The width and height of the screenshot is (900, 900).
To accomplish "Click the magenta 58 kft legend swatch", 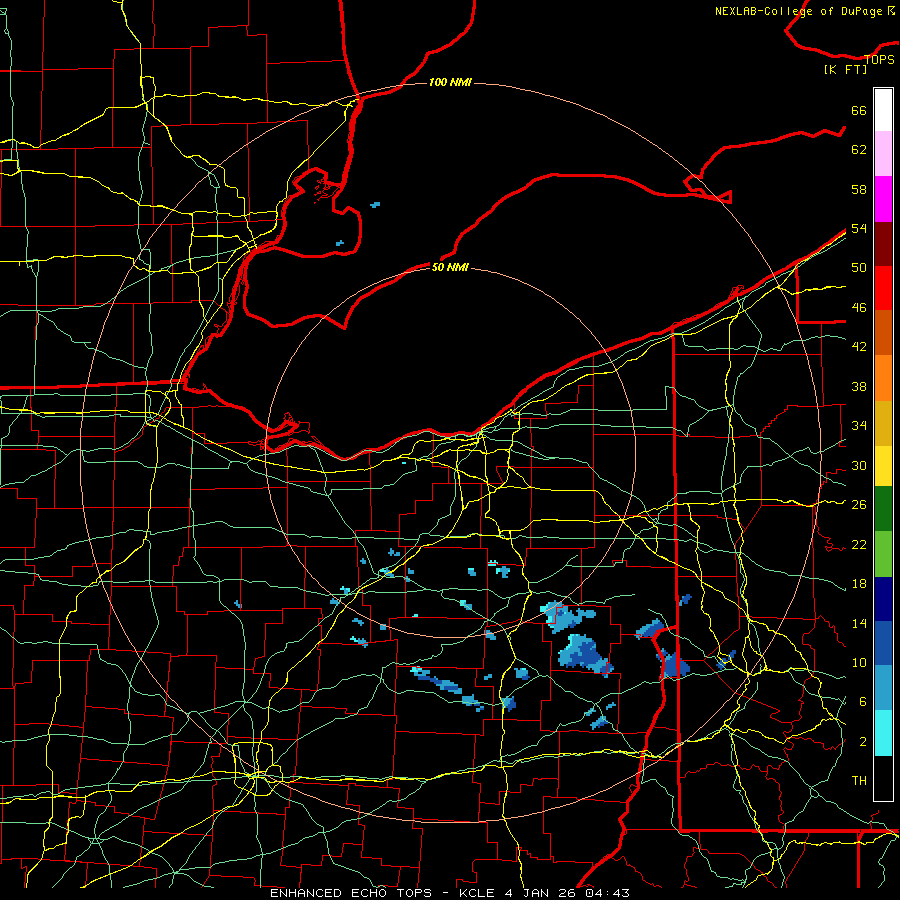I will click(x=883, y=199).
